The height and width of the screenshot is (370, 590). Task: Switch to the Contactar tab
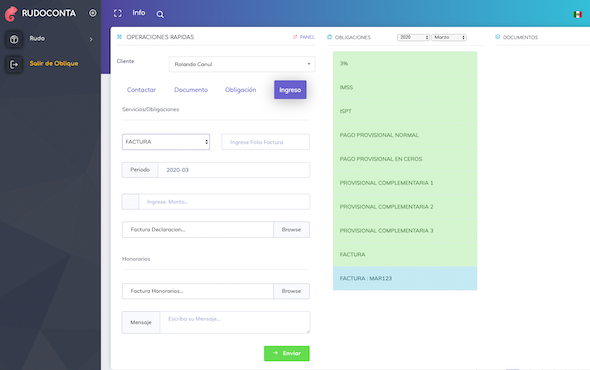[x=141, y=90]
